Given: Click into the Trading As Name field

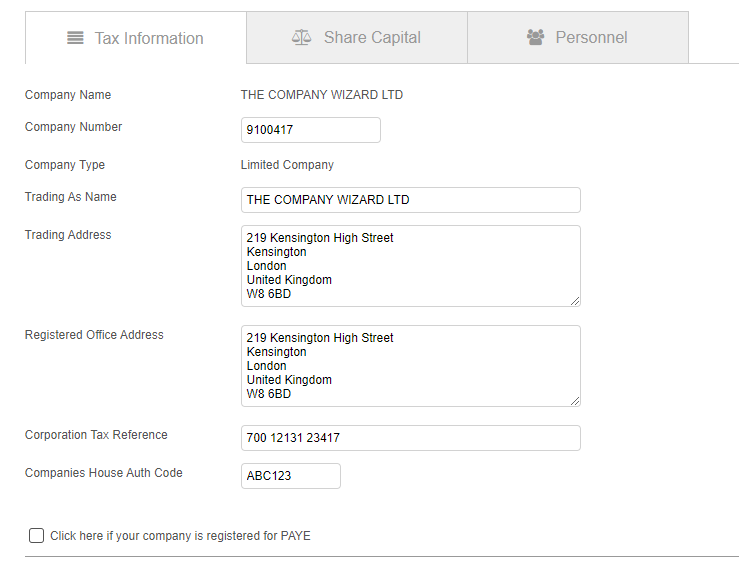Looking at the screenshot, I should [410, 200].
